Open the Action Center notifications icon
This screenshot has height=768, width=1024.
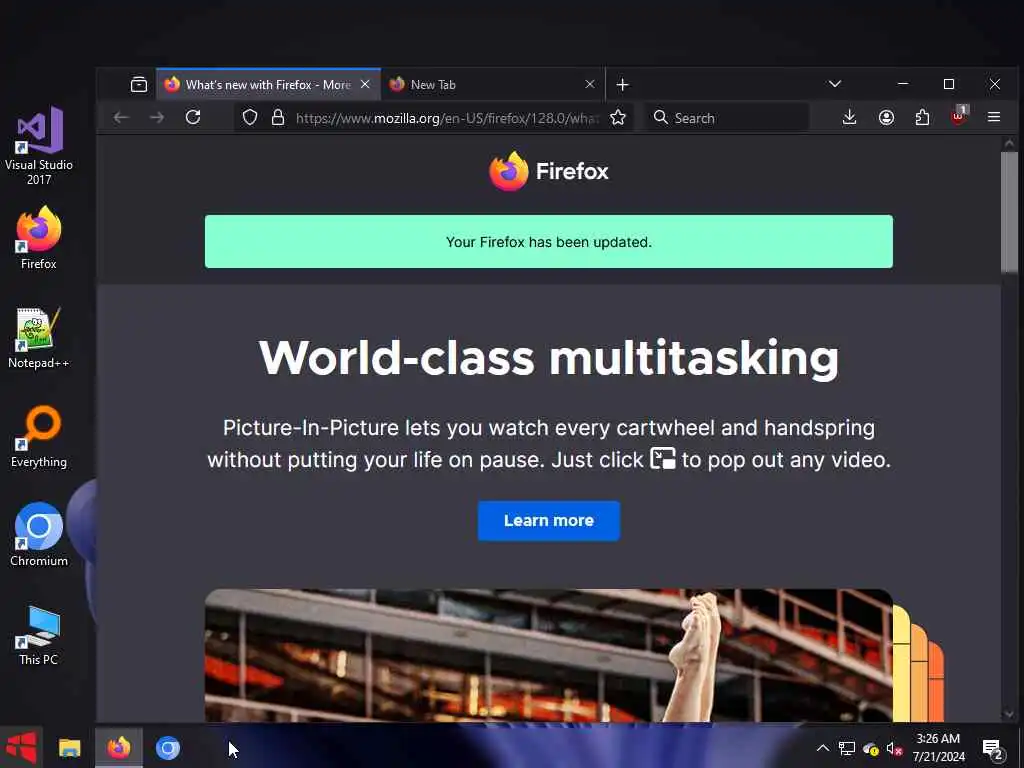(992, 748)
